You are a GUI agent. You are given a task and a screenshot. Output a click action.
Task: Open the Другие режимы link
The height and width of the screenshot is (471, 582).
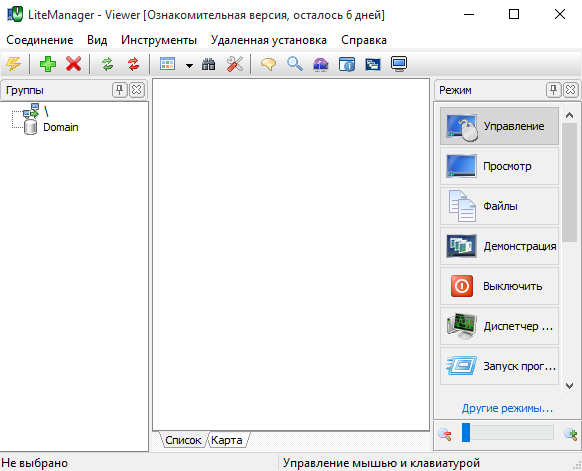click(x=507, y=408)
